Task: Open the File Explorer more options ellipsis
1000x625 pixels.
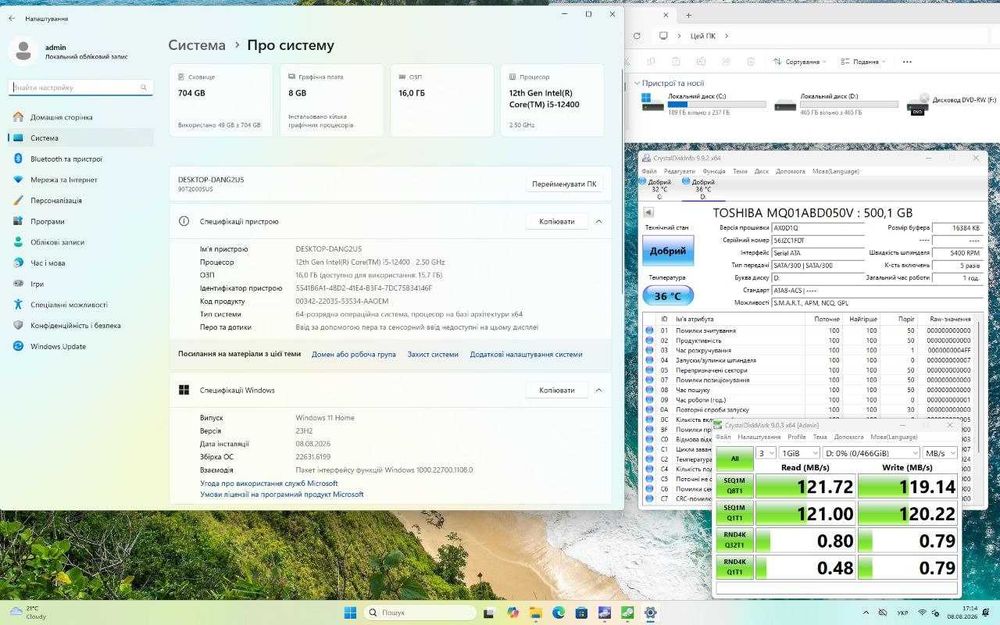Action: tap(907, 62)
